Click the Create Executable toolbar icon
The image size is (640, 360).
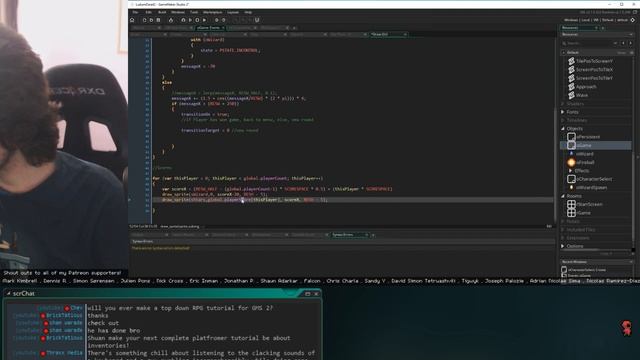tap(171, 20)
